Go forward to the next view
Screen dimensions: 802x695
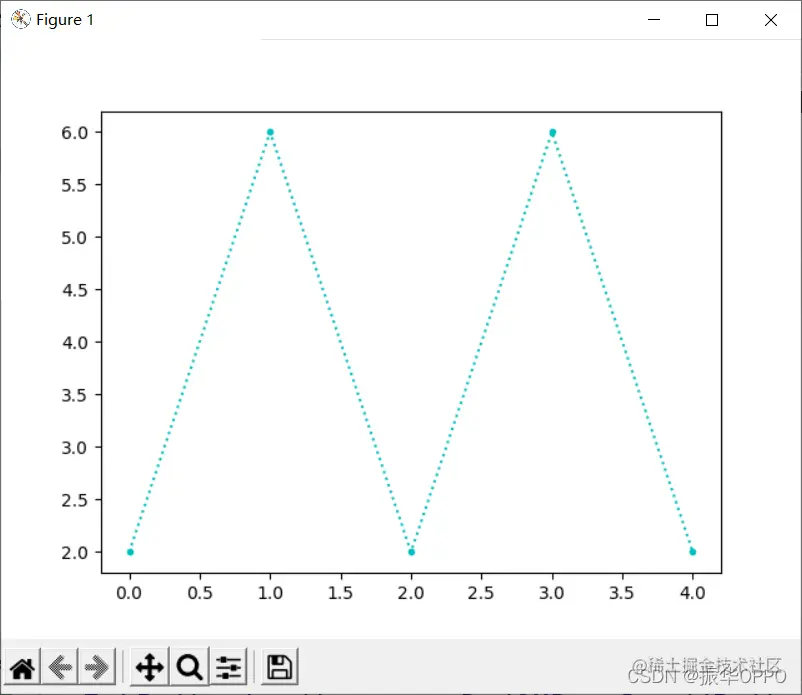(x=97, y=667)
